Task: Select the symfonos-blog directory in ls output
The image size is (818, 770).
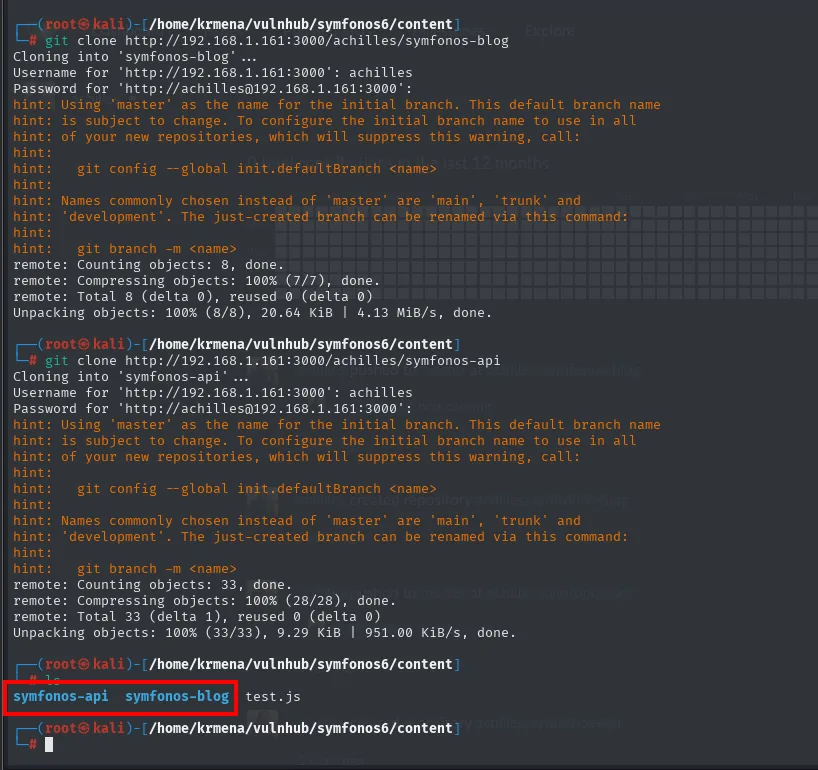Action: (x=177, y=696)
